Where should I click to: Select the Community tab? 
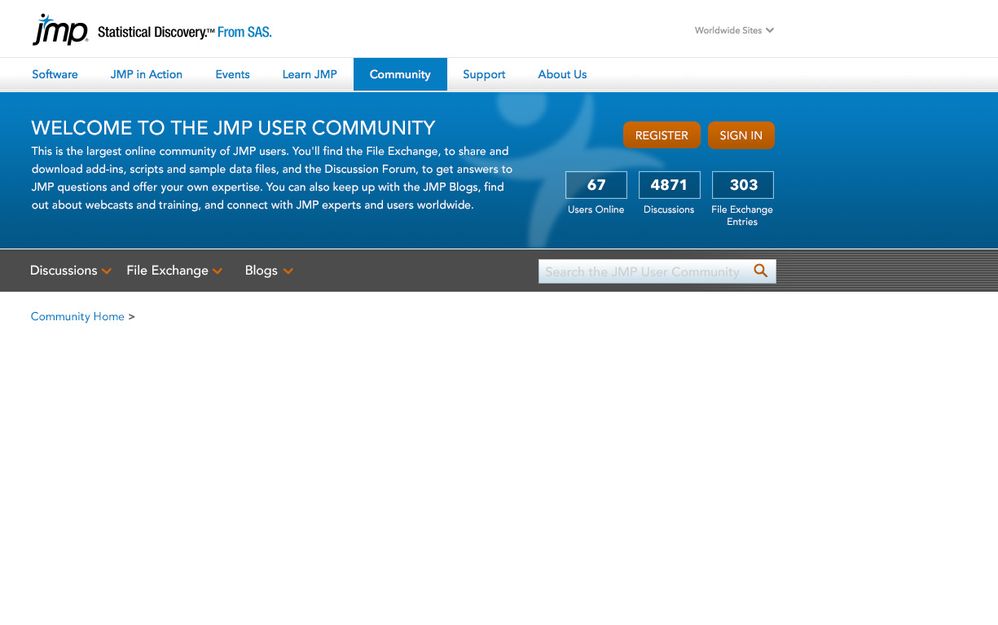[400, 74]
